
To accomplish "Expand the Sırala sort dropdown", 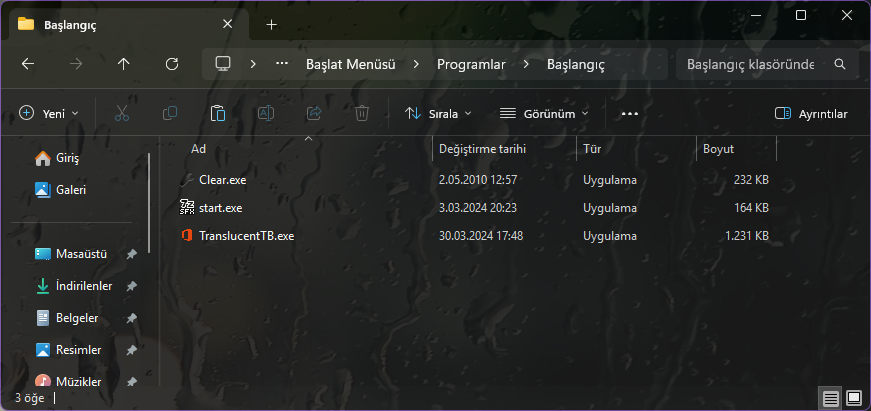I will [438, 114].
